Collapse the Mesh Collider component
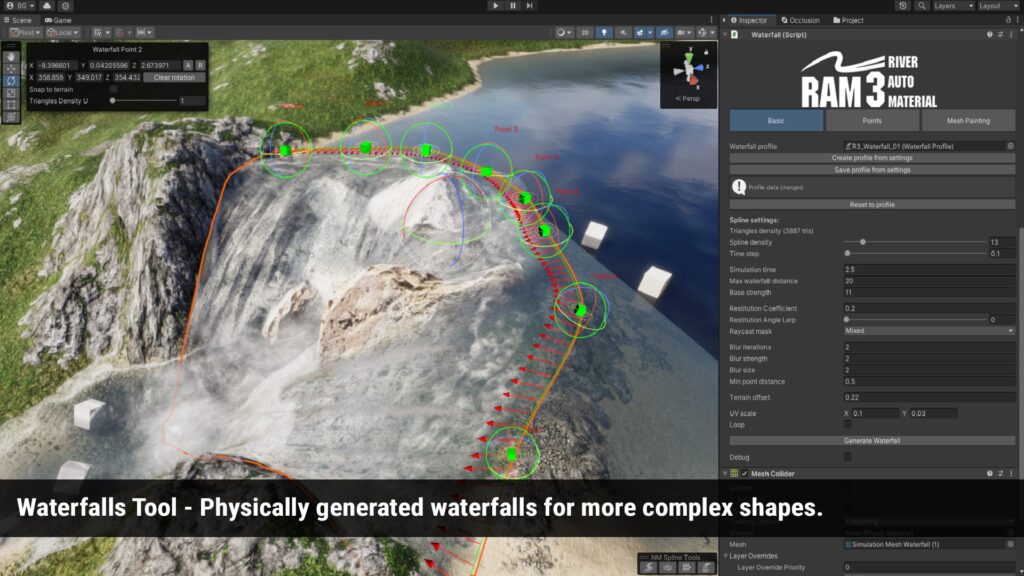The width and height of the screenshot is (1024, 576). (x=725, y=473)
